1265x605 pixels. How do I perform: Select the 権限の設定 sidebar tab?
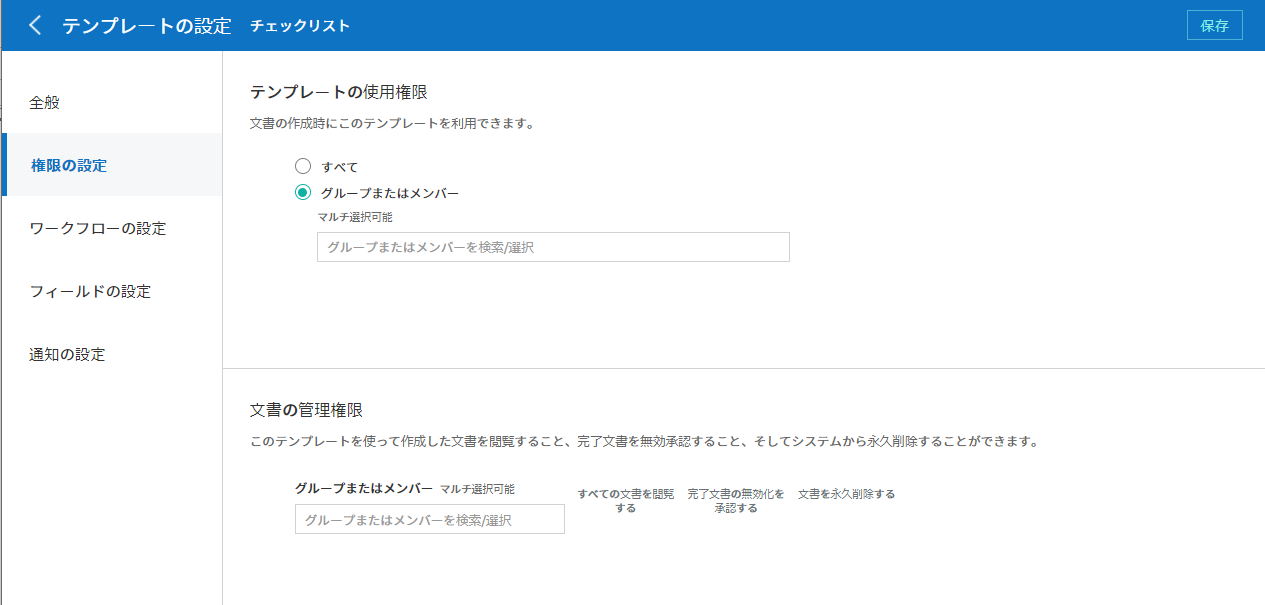tap(112, 165)
